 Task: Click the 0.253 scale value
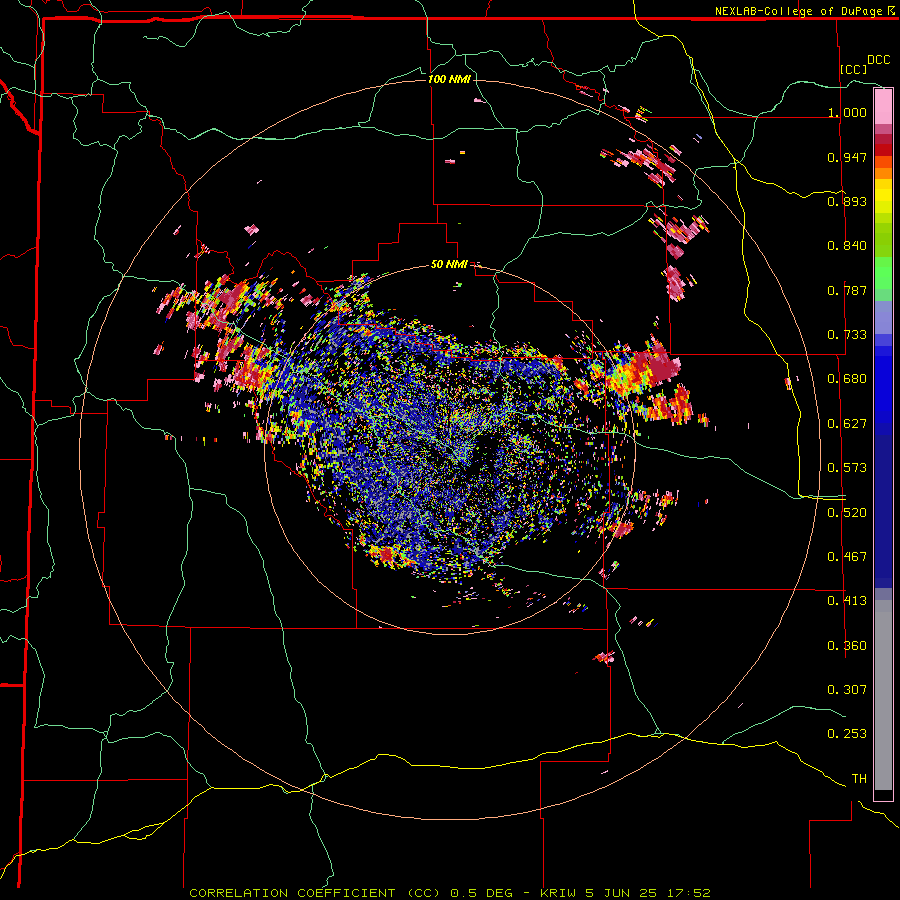click(x=847, y=734)
